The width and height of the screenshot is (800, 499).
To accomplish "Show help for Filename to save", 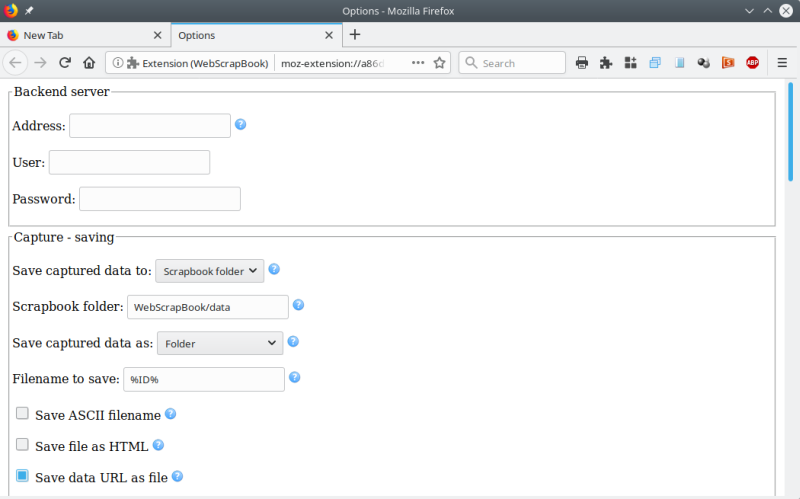I will [x=294, y=377].
